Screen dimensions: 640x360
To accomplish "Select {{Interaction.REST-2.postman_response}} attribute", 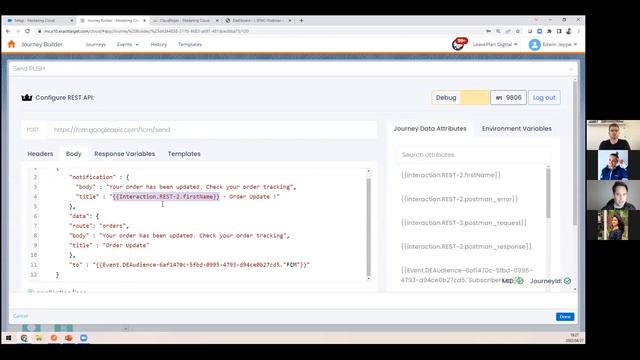I will [466, 247].
